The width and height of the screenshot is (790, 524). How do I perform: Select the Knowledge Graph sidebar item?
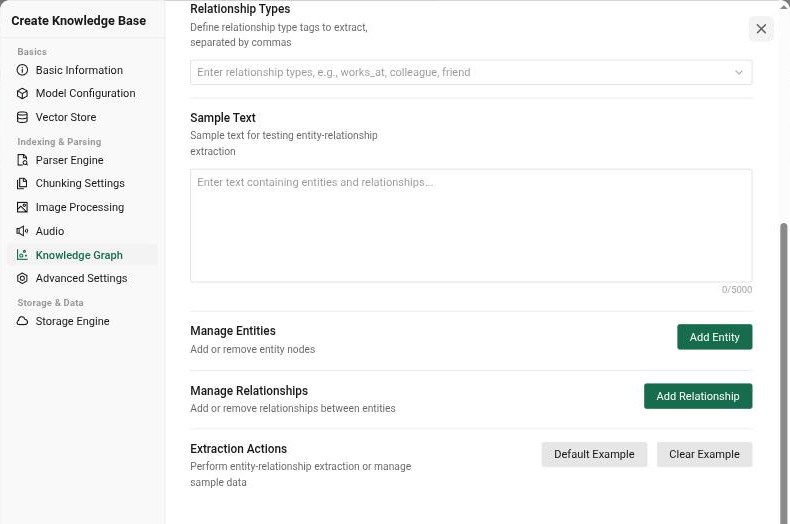click(82, 255)
